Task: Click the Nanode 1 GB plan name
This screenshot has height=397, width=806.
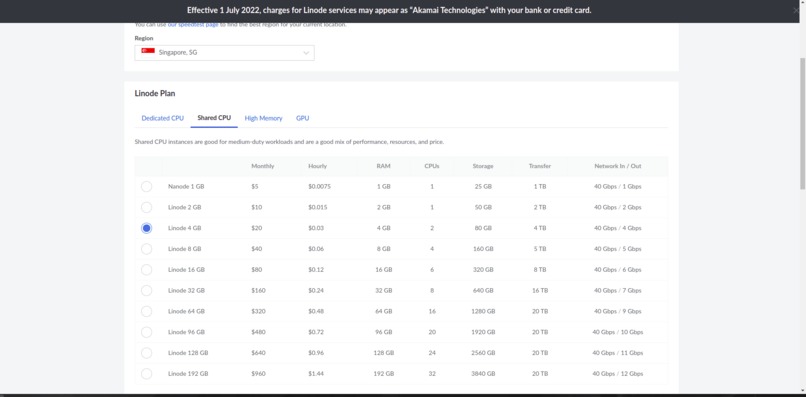Action: pyautogui.click(x=186, y=187)
